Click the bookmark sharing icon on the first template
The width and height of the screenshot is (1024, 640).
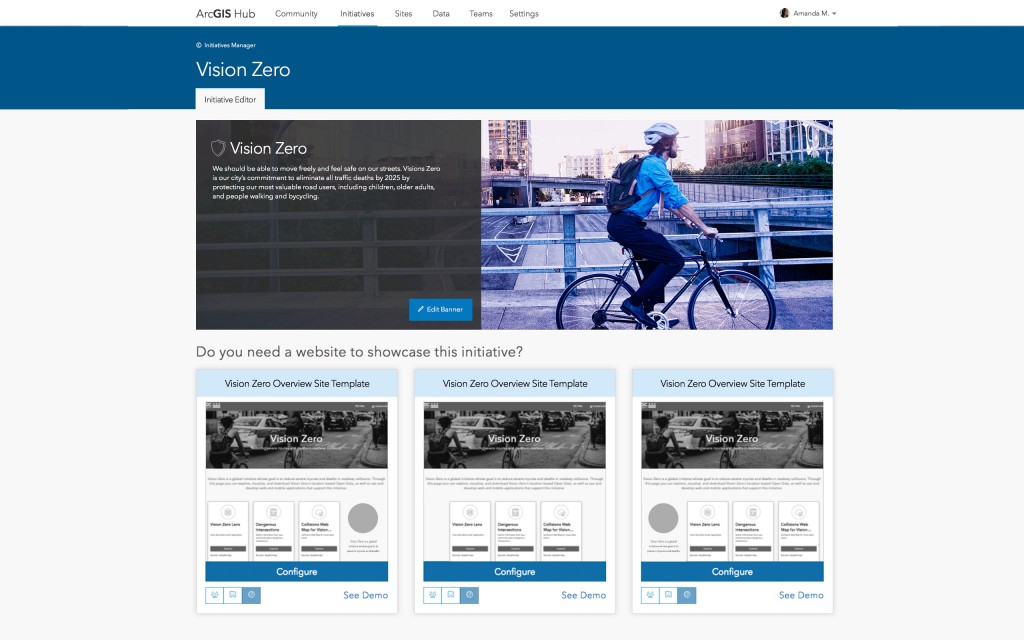click(232, 594)
